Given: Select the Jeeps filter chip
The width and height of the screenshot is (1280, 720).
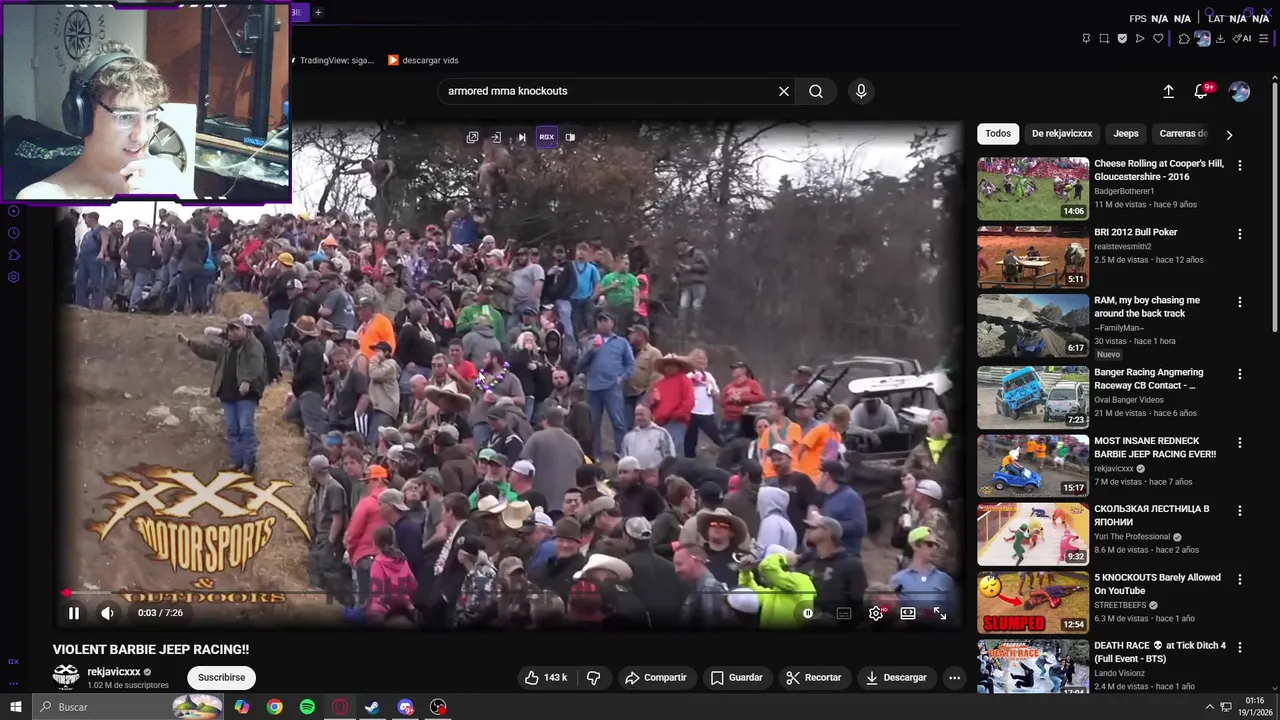Looking at the screenshot, I should pyautogui.click(x=1126, y=133).
